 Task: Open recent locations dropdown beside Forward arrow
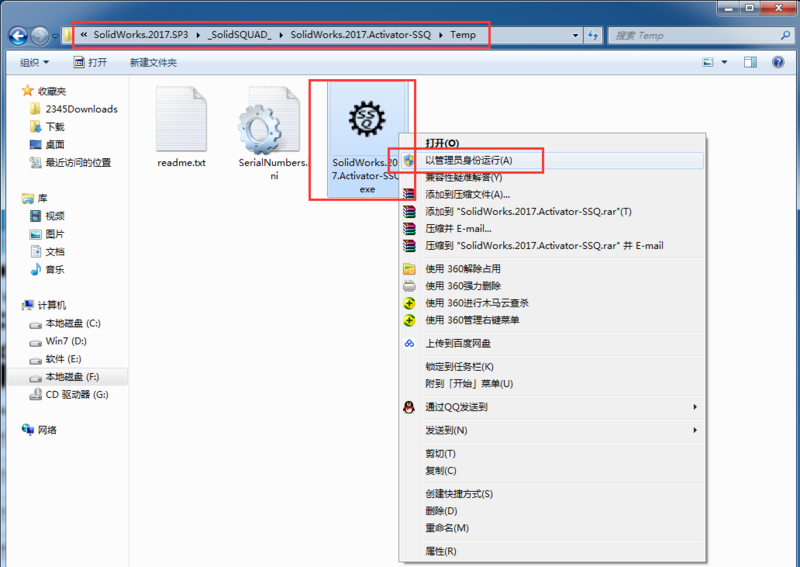coord(55,36)
